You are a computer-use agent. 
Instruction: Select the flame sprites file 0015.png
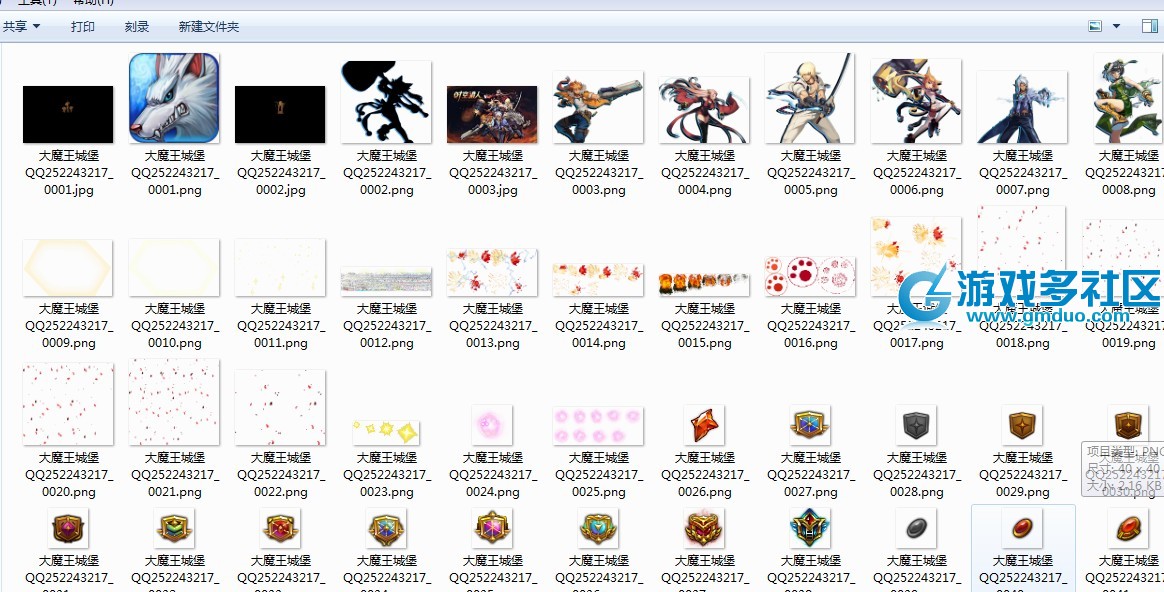[x=704, y=284]
